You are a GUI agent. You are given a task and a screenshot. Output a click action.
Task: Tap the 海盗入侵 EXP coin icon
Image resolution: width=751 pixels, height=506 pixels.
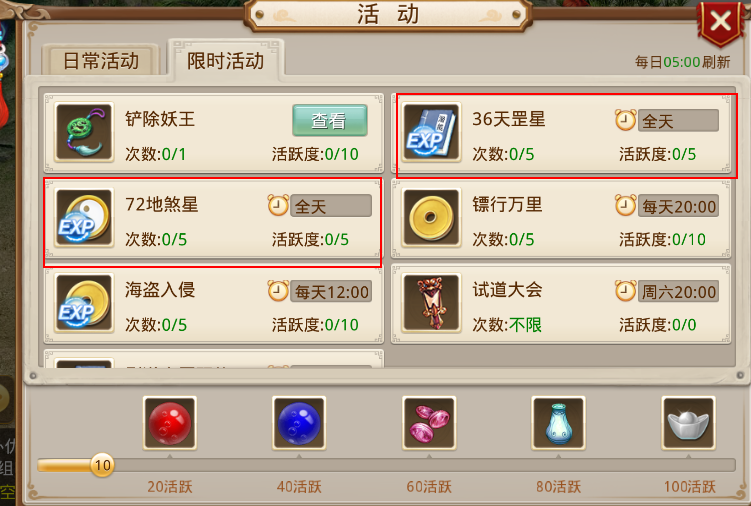click(x=84, y=303)
